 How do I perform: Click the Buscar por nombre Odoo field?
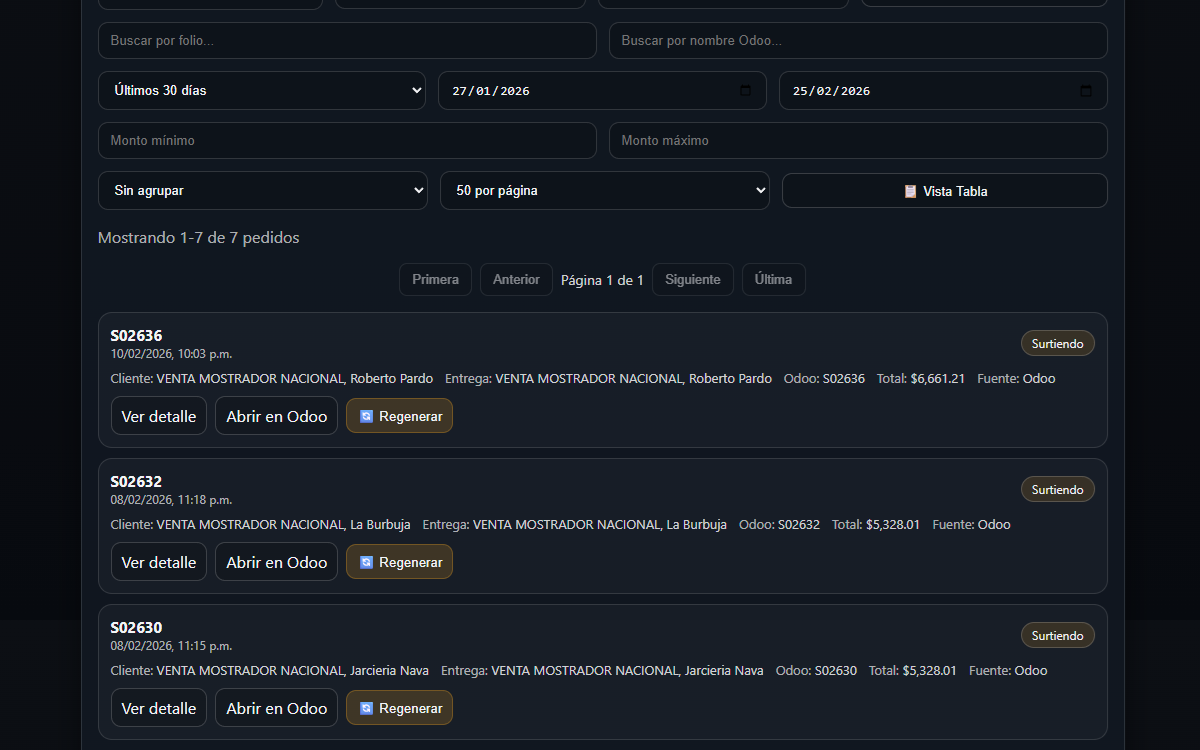[858, 41]
